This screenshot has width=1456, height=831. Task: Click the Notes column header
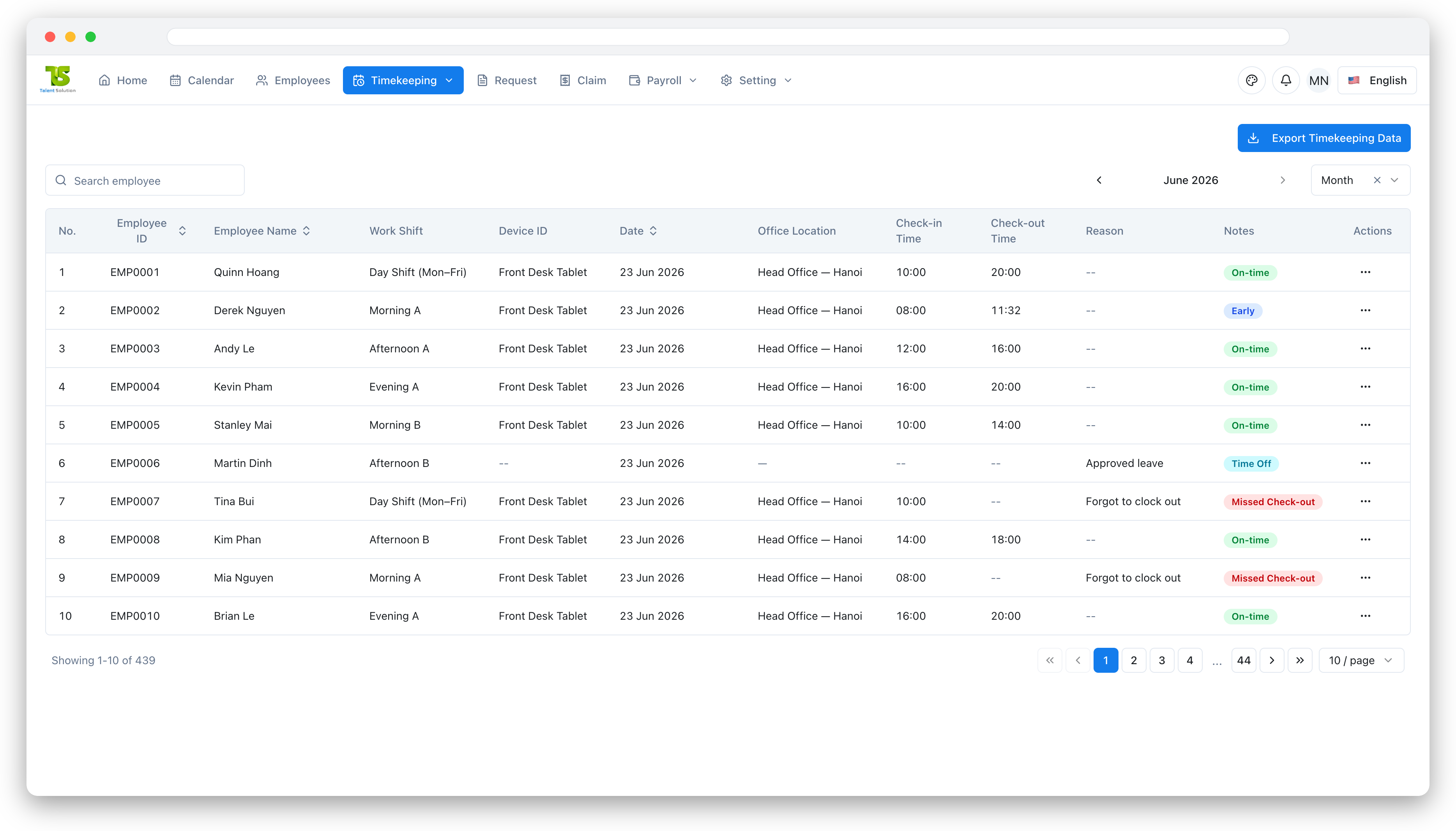point(1239,231)
